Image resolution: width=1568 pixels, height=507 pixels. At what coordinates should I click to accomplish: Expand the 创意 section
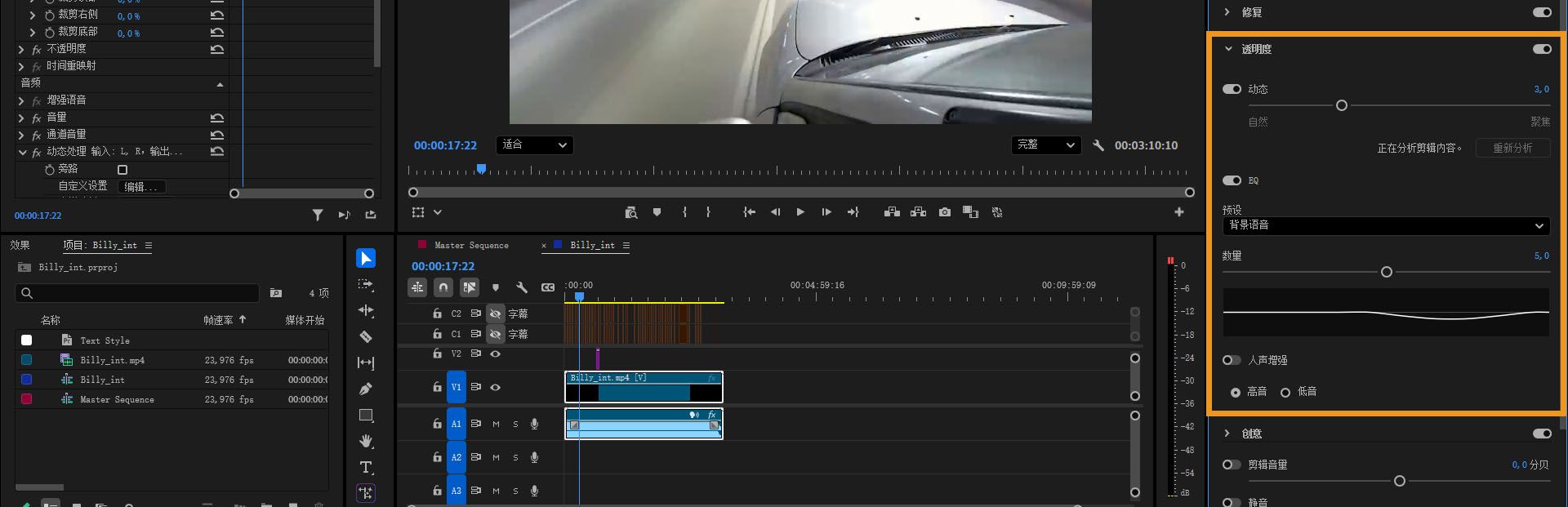coord(1227,434)
